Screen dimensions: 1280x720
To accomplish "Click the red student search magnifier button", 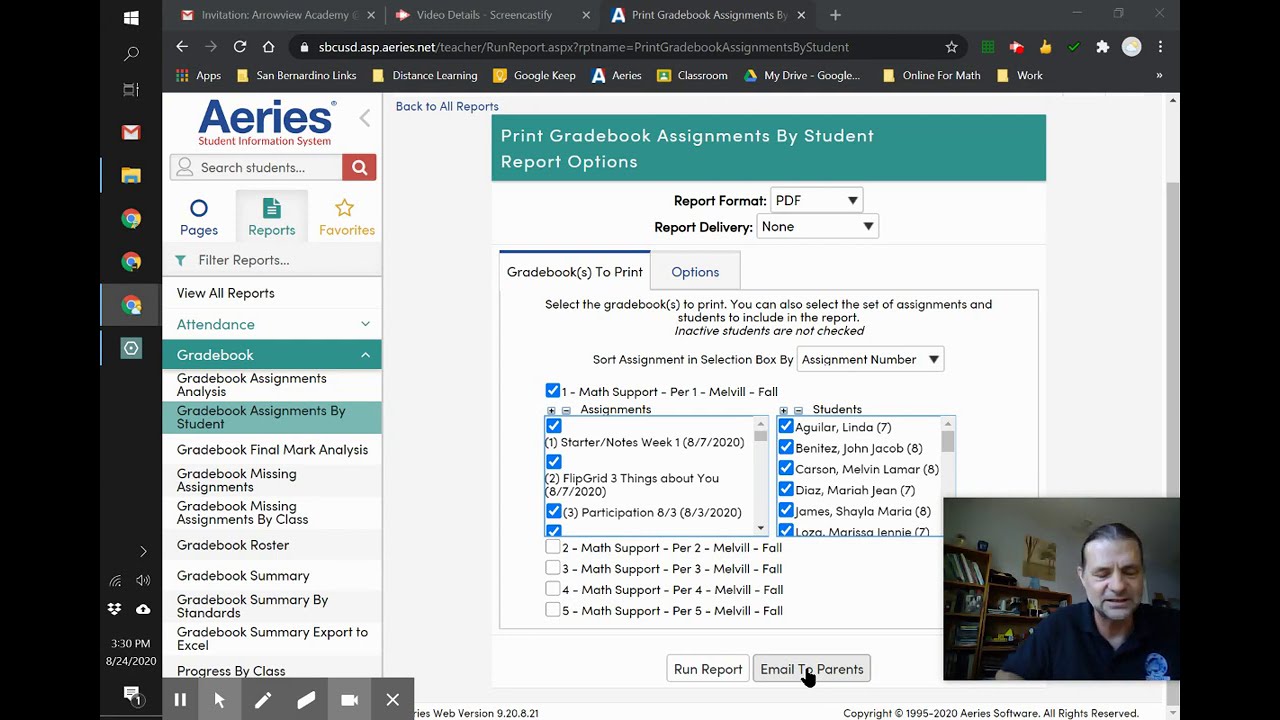I will point(359,168).
